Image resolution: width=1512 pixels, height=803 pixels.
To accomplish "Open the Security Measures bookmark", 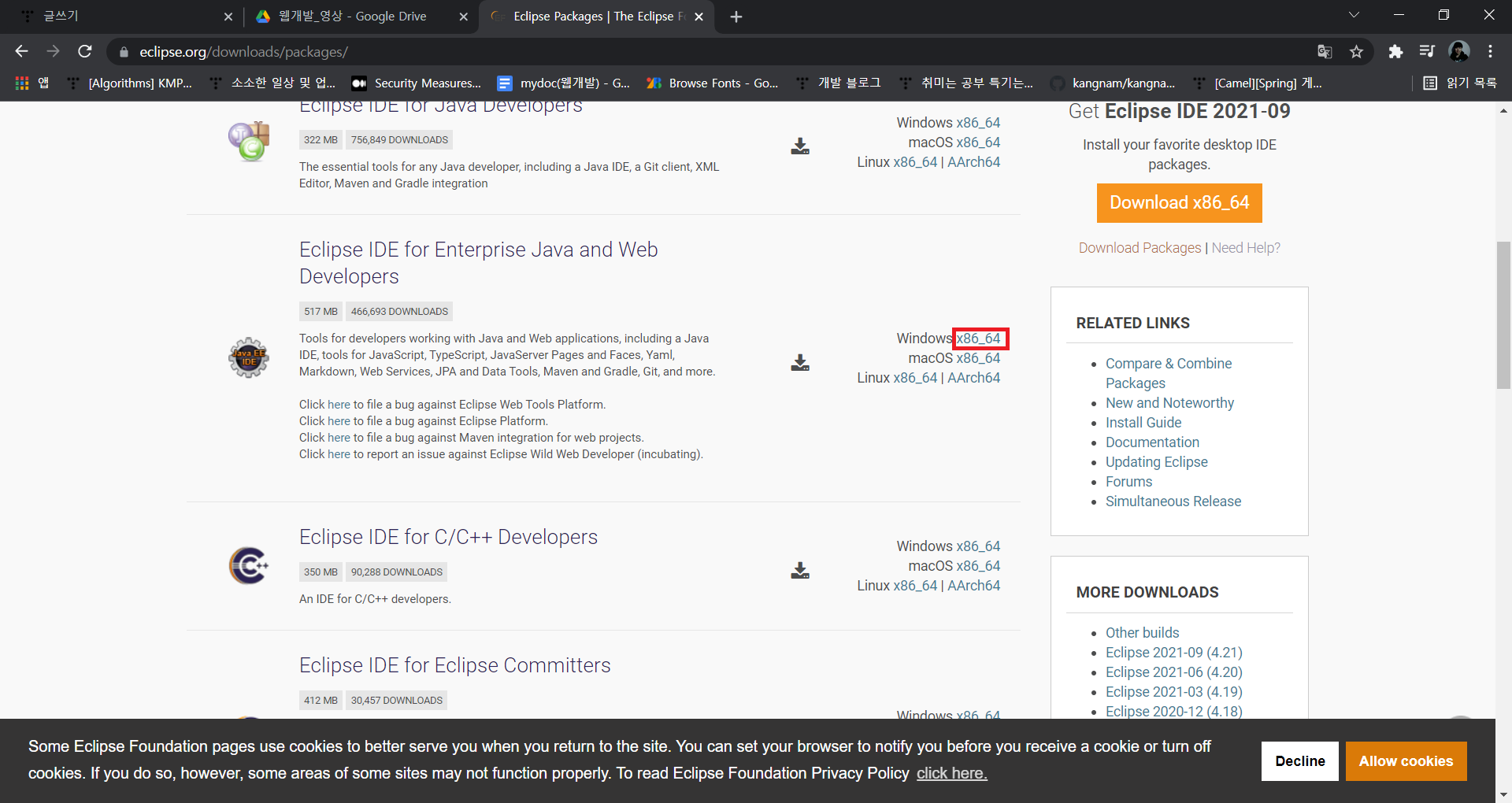I will pyautogui.click(x=417, y=83).
